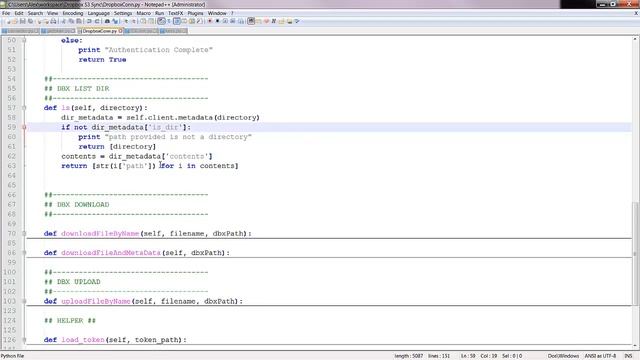Click the Start Recording macro icon
This screenshot has width=640, height=360.
(x=209, y=21)
